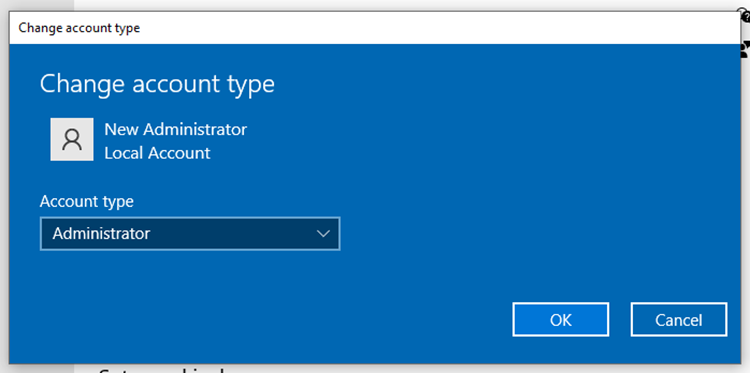Click the people feedback icon behind the dialog
This screenshot has width=750, height=373.
(745, 50)
